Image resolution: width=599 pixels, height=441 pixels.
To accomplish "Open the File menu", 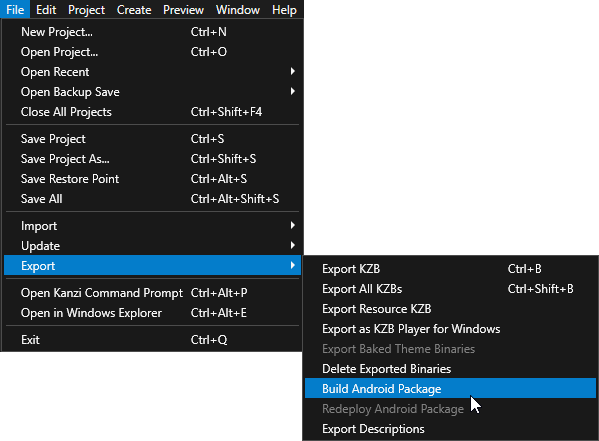I will (15, 9).
